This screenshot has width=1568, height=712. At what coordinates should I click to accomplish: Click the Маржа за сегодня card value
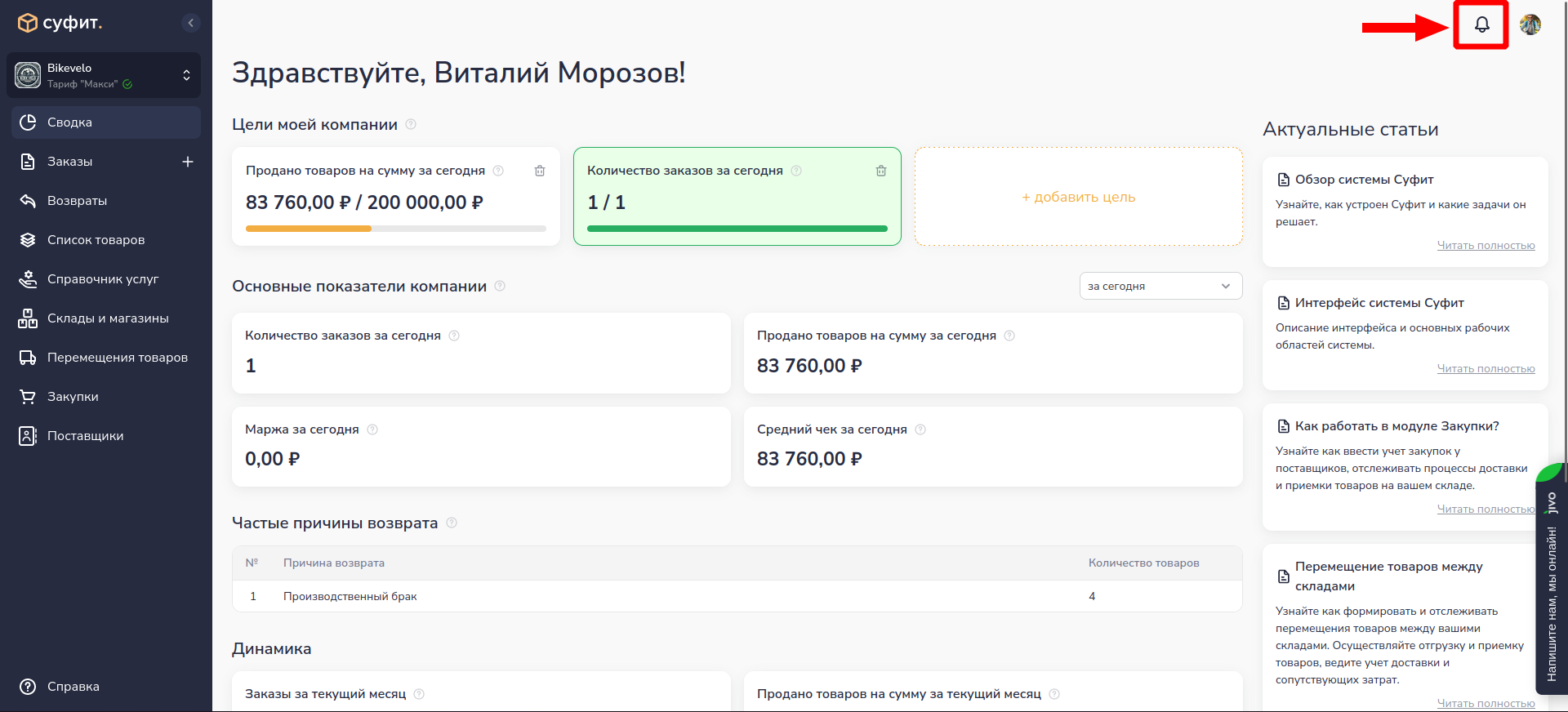[273, 459]
